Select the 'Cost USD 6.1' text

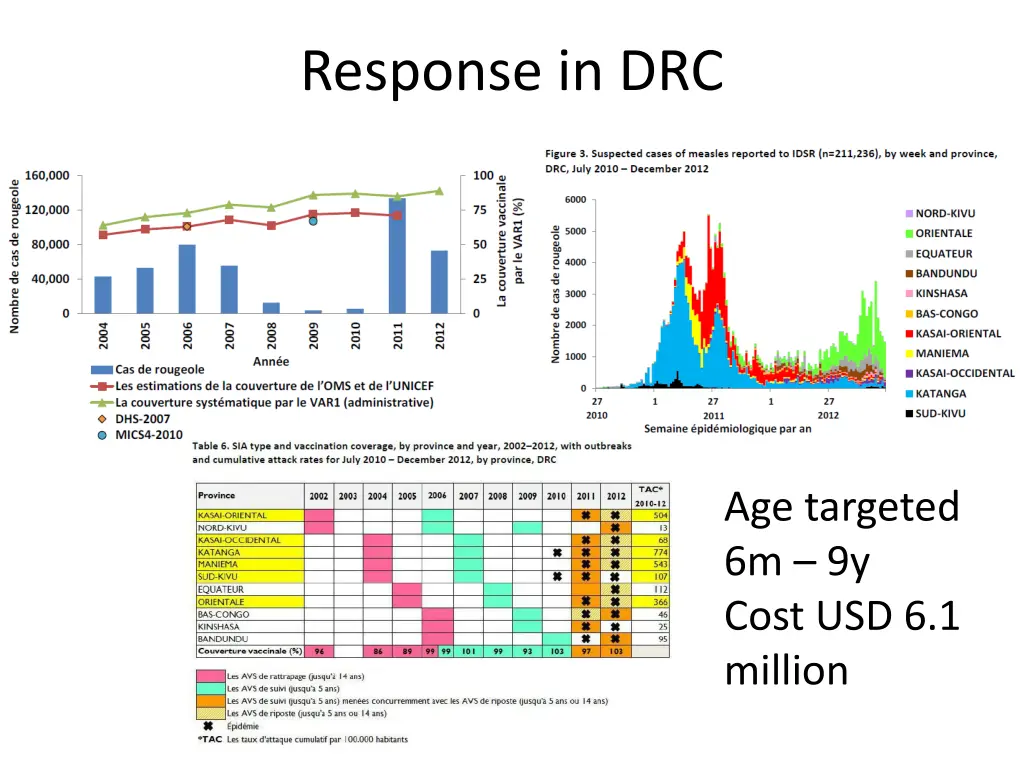point(842,616)
